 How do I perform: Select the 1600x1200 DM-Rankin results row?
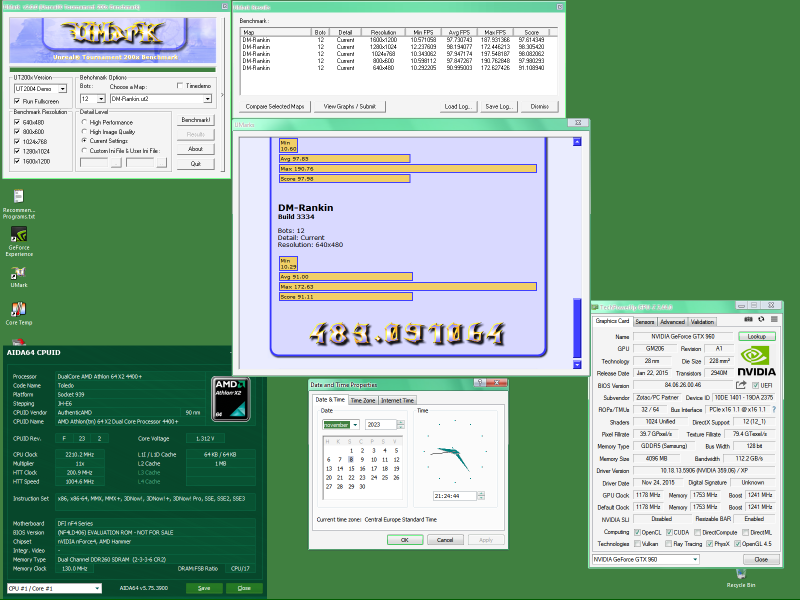pos(393,40)
